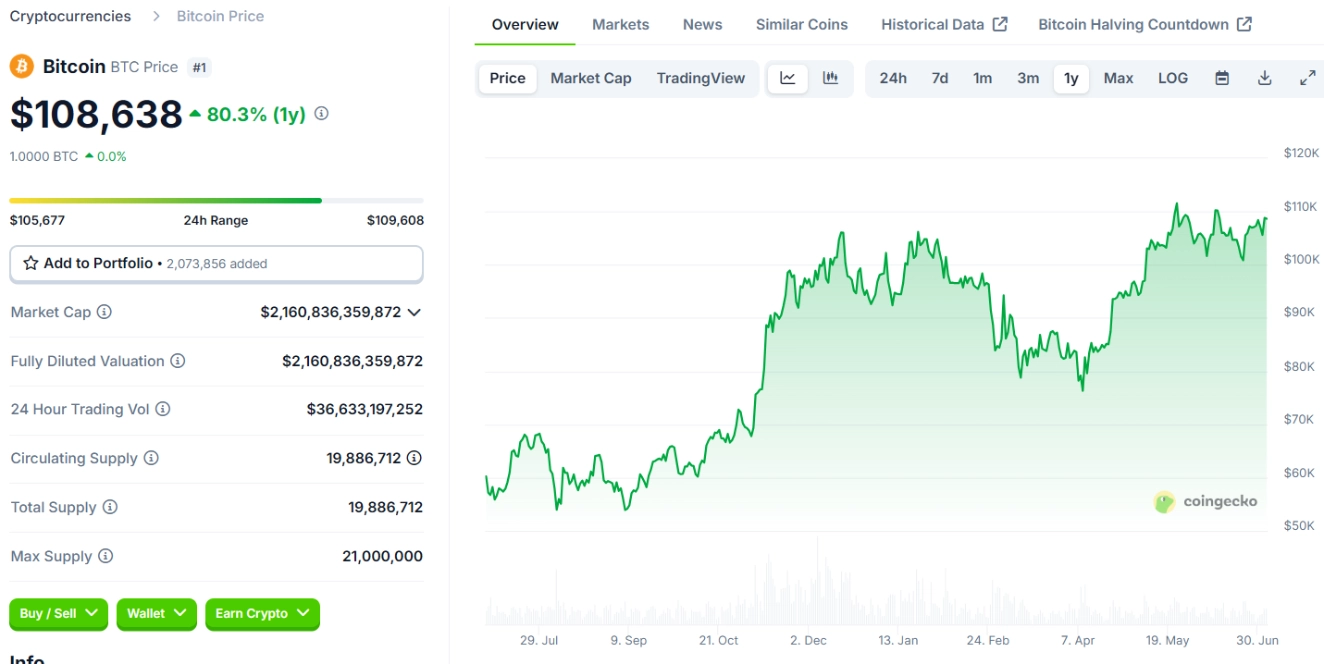This screenshot has height=664, width=1324.
Task: Click the $109,608 24h high value
Action: [x=395, y=220]
